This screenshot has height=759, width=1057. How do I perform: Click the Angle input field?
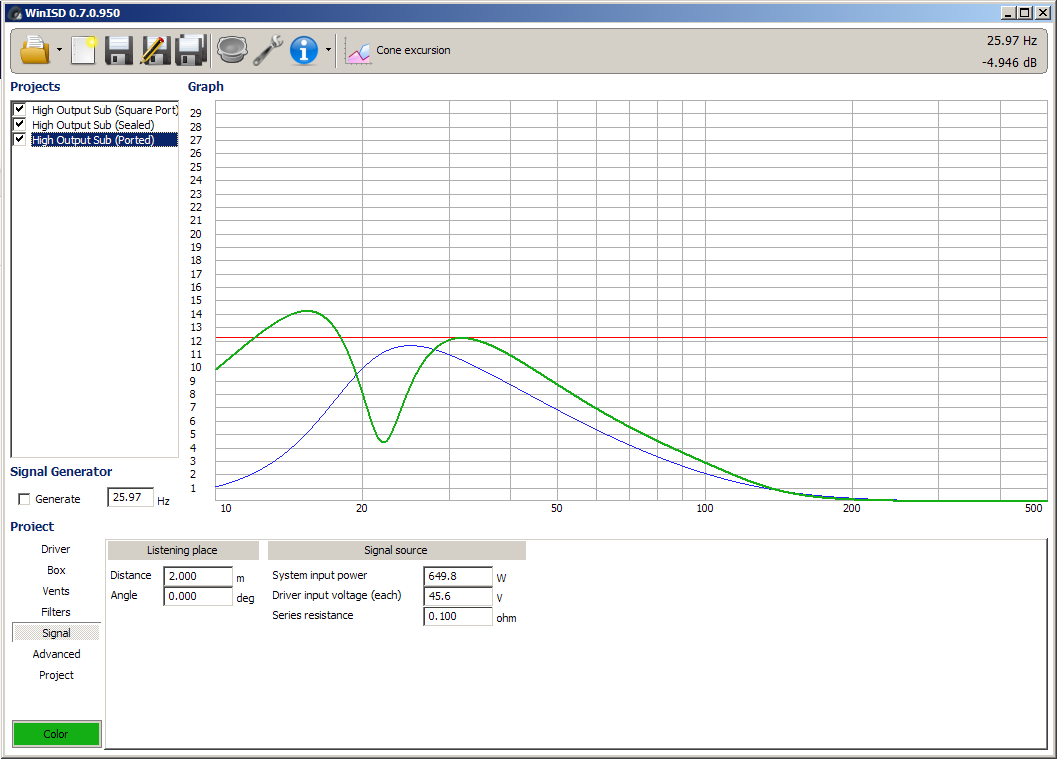pyautogui.click(x=198, y=597)
